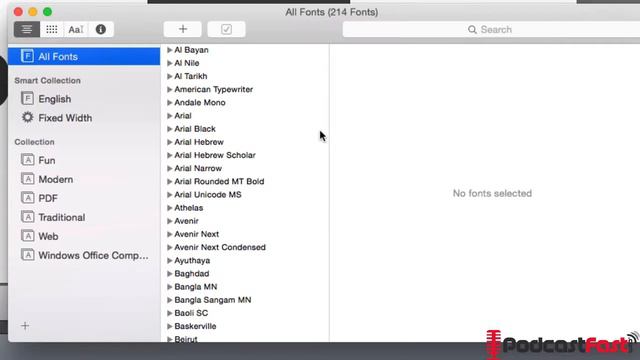
Task: Select the Windows Office Compatible collection icon
Action: [27, 255]
